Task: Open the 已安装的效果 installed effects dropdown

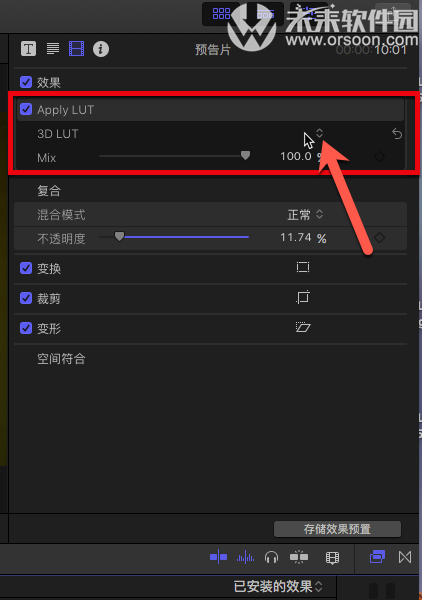Action: [x=278, y=586]
